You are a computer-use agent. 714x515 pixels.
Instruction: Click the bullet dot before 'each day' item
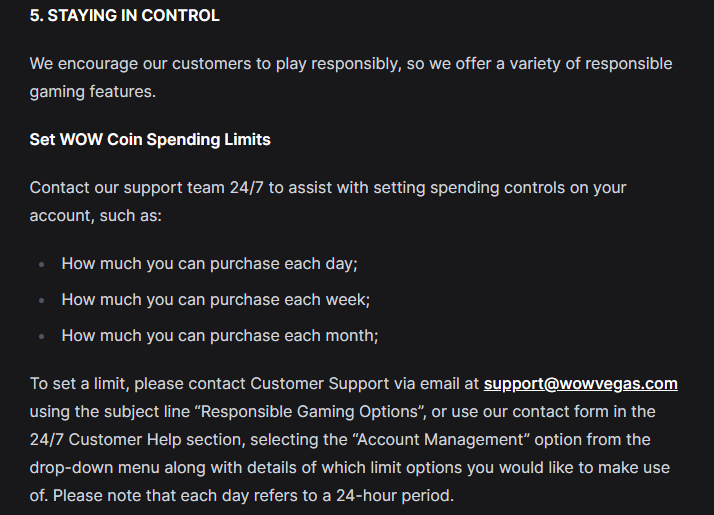(42, 265)
